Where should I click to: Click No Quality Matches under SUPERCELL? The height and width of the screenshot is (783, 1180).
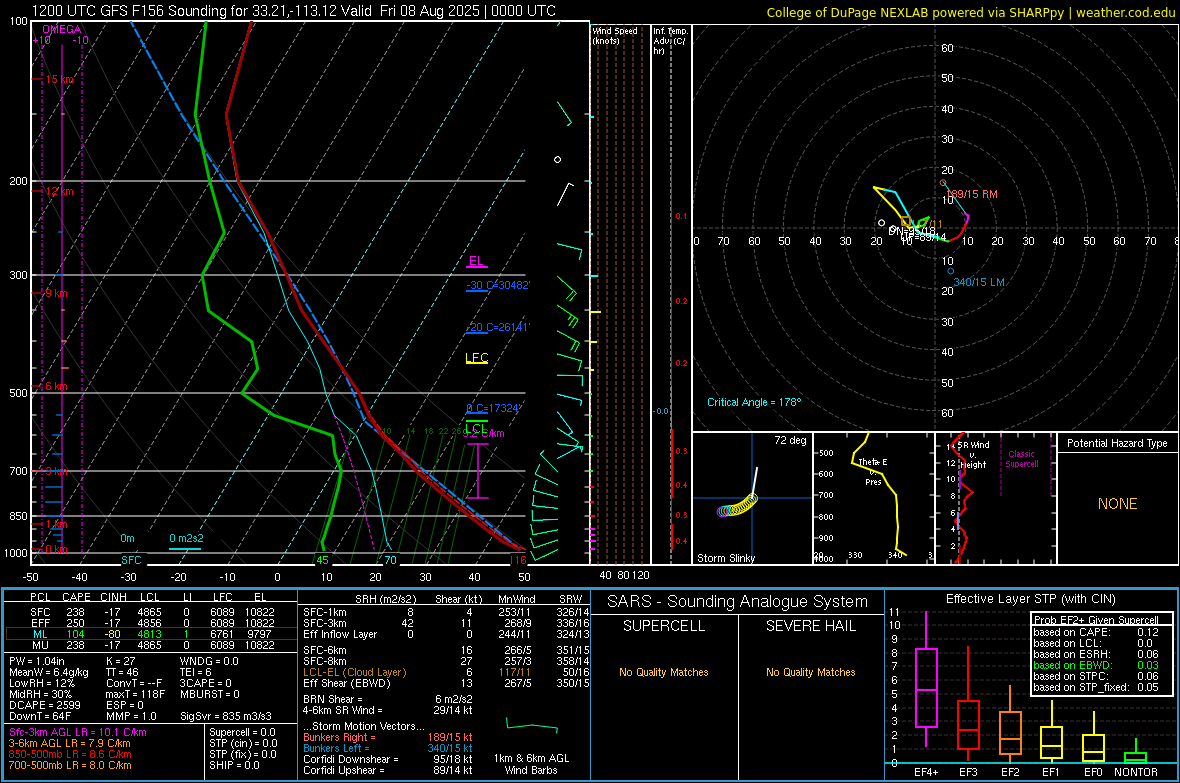coord(664,672)
